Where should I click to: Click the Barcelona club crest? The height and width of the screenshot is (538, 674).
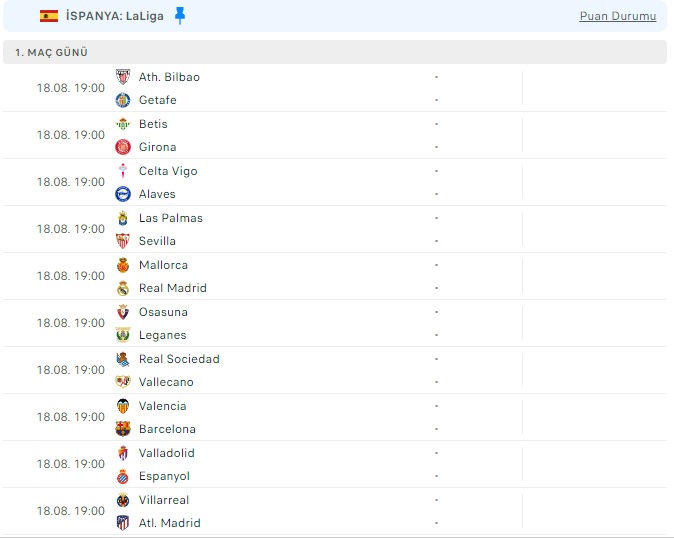point(123,429)
